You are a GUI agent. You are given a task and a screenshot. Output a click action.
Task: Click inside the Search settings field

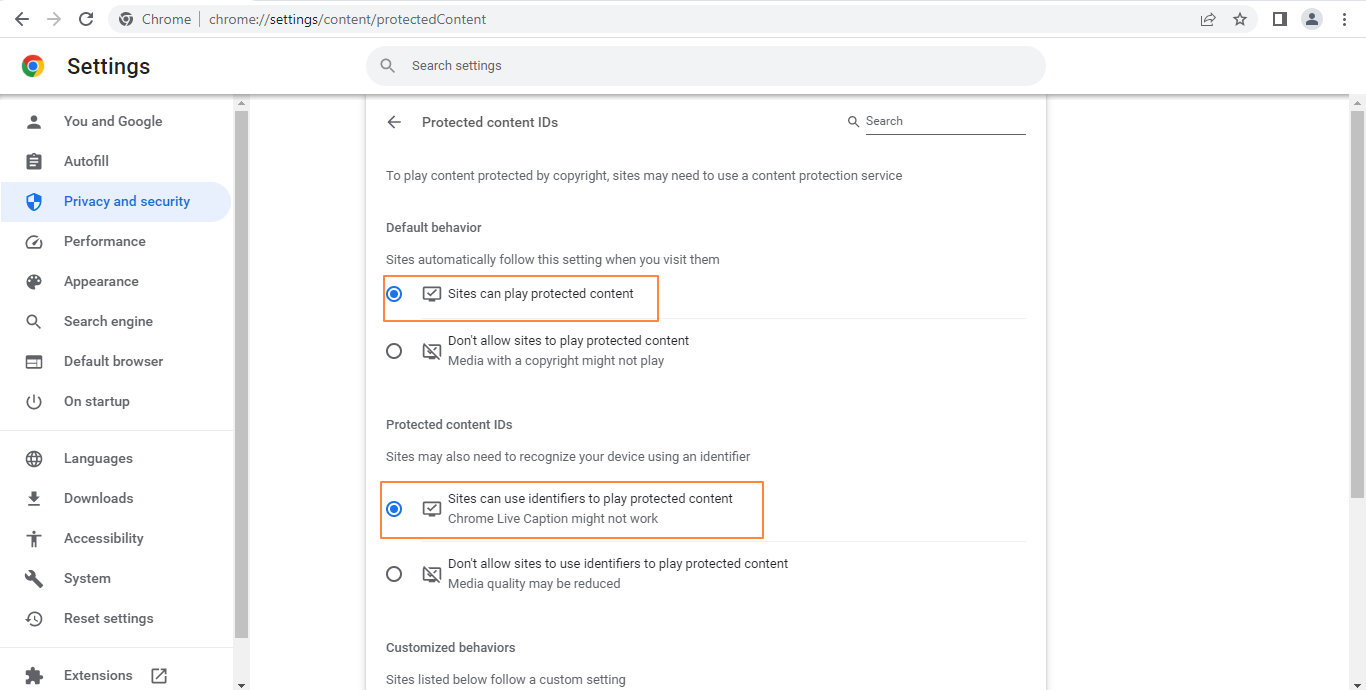tap(700, 65)
